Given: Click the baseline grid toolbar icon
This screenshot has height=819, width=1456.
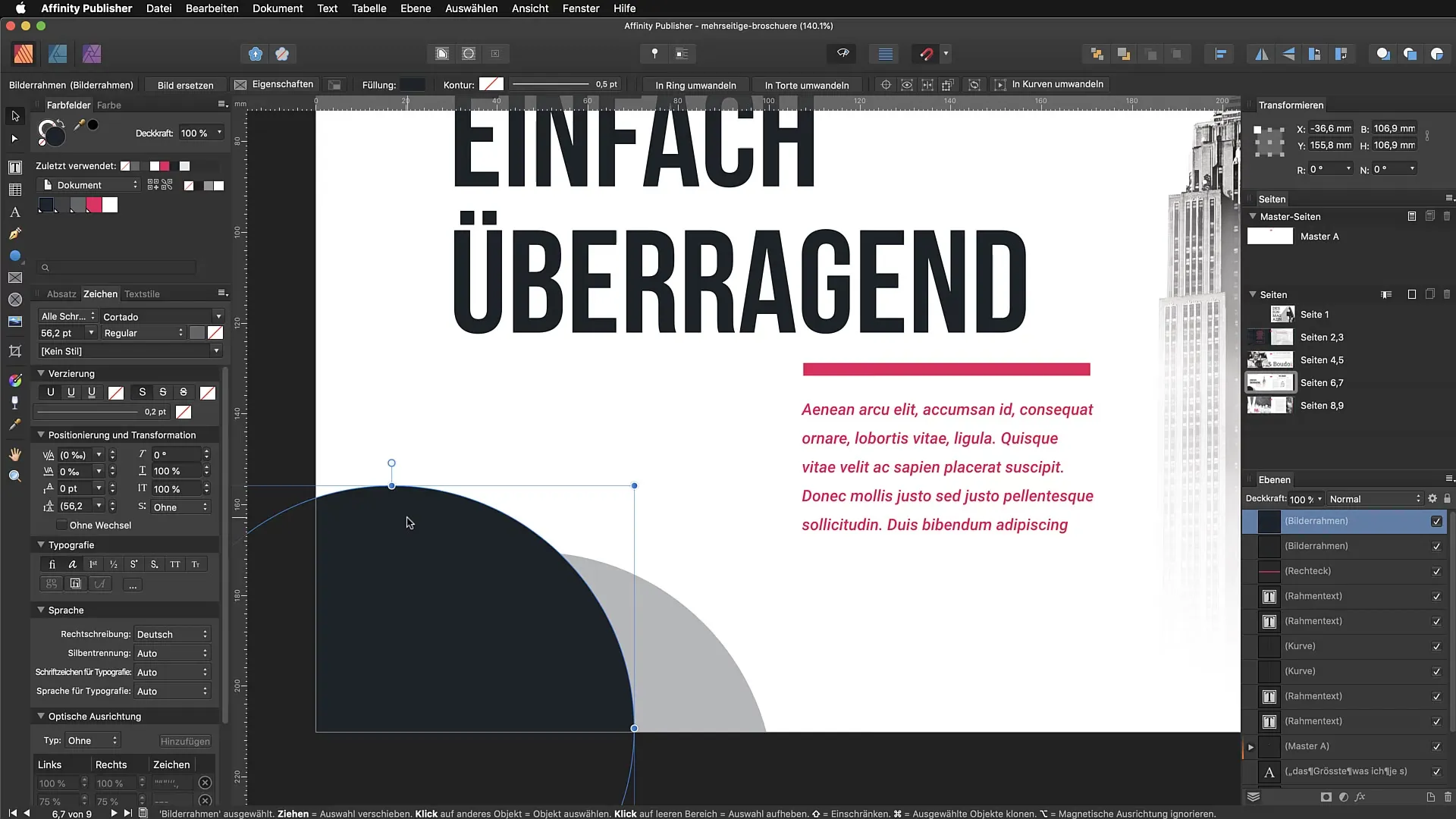Looking at the screenshot, I should [885, 54].
